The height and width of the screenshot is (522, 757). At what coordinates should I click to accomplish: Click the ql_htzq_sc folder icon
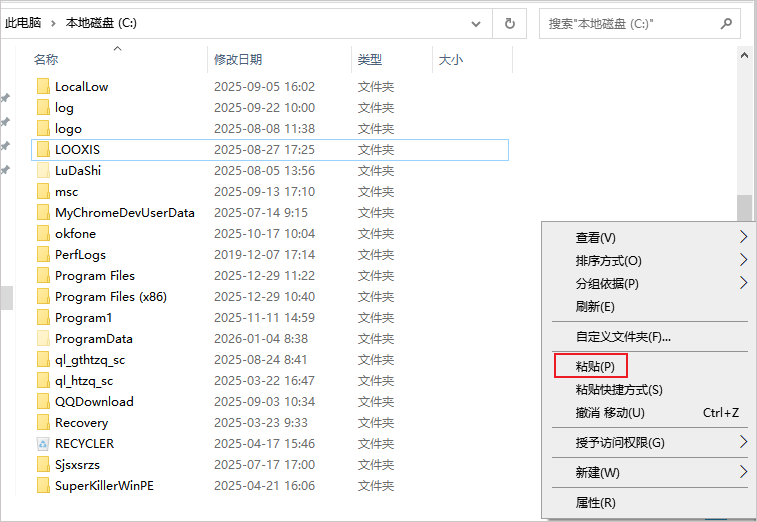[x=43, y=381]
